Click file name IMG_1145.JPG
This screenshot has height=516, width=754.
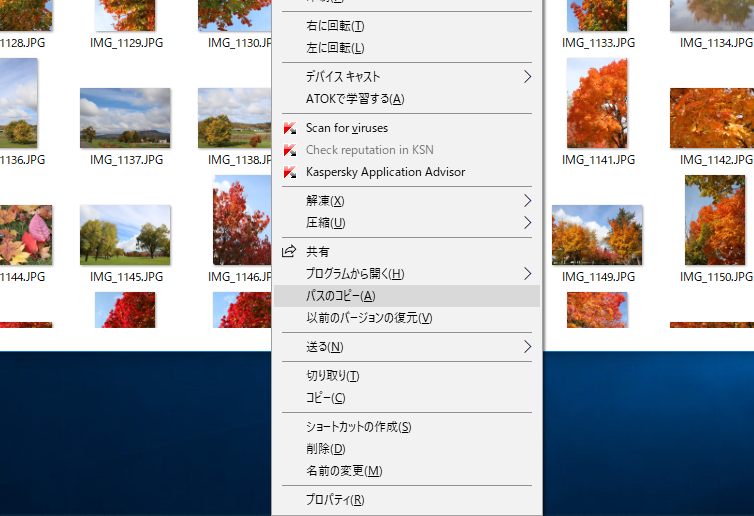tap(126, 277)
